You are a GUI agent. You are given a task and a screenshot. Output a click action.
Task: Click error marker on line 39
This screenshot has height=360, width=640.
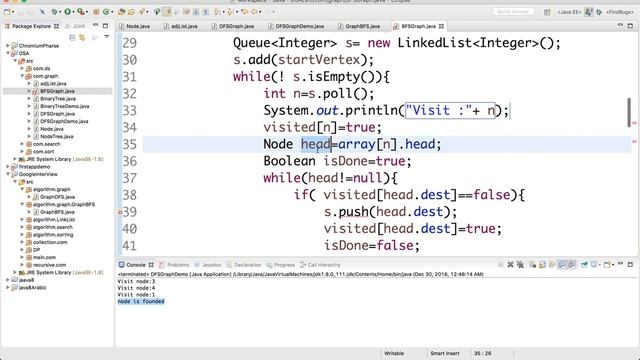[120, 212]
